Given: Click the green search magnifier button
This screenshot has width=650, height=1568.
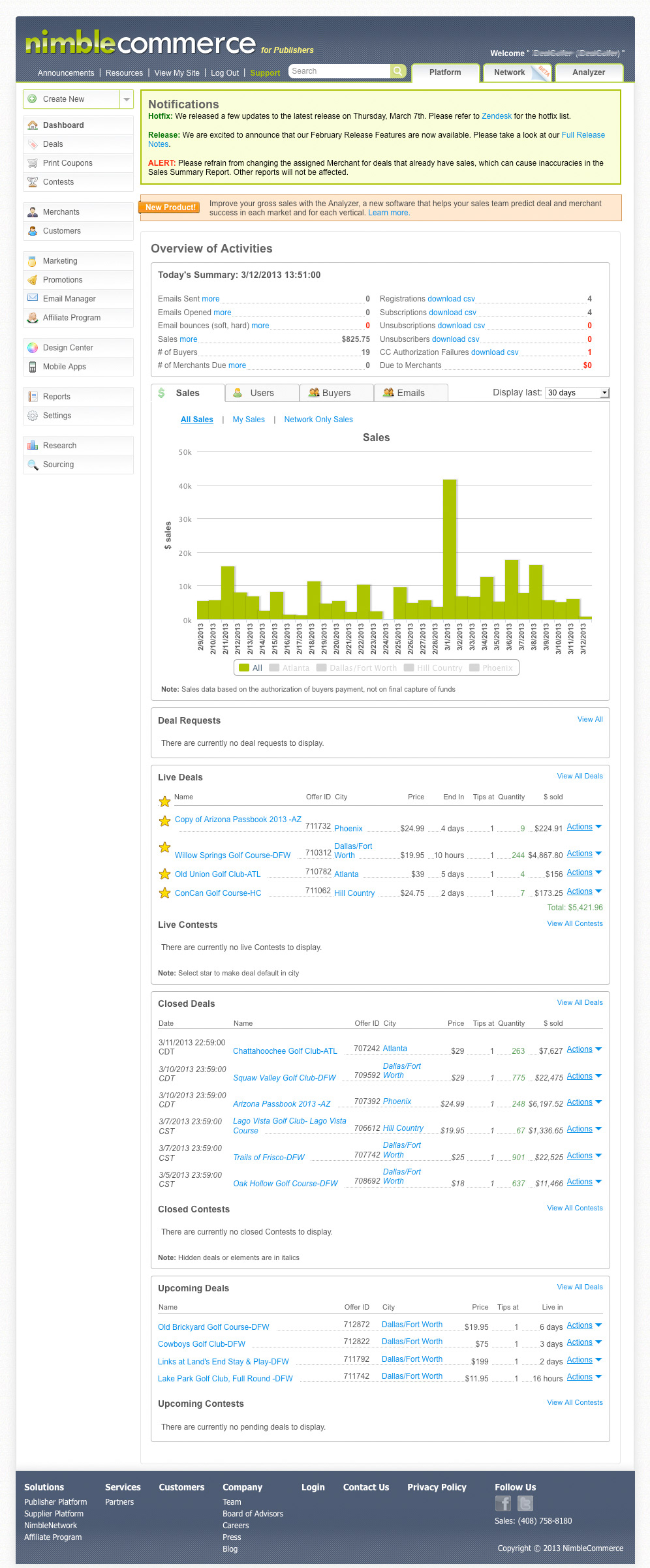Looking at the screenshot, I should click(398, 71).
